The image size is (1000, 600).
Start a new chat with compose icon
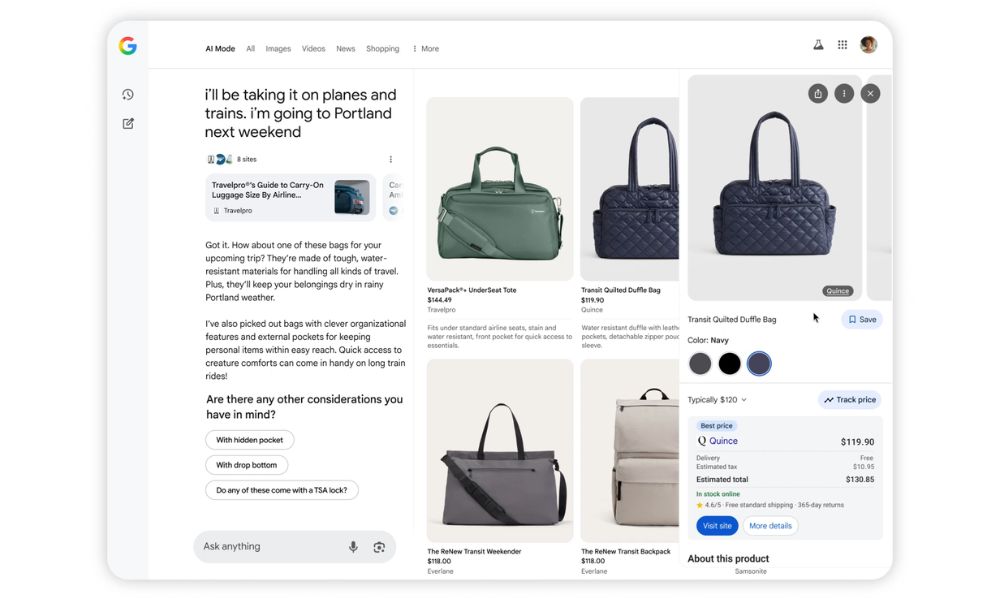128,124
